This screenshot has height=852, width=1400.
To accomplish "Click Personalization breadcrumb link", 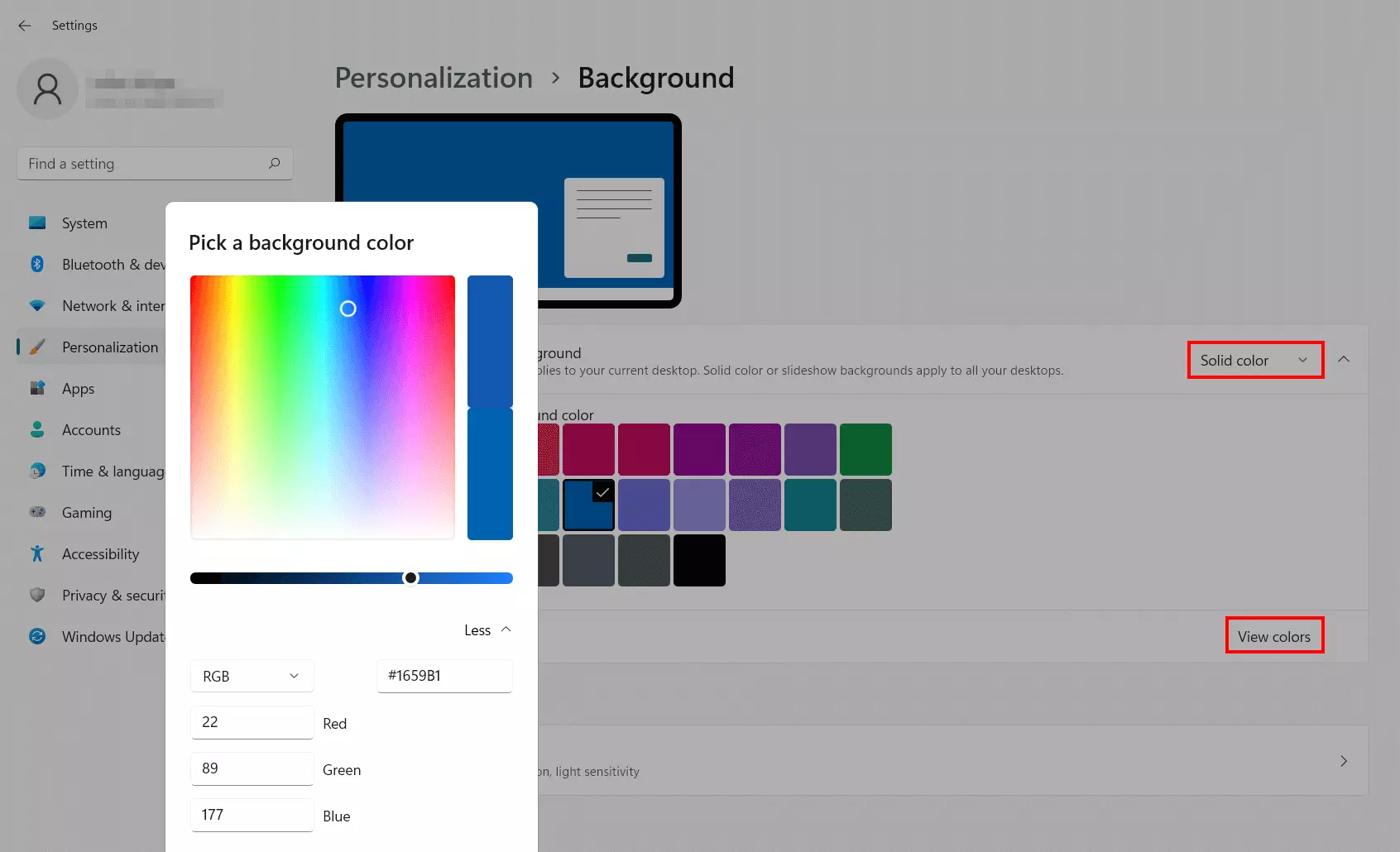I will [x=434, y=78].
